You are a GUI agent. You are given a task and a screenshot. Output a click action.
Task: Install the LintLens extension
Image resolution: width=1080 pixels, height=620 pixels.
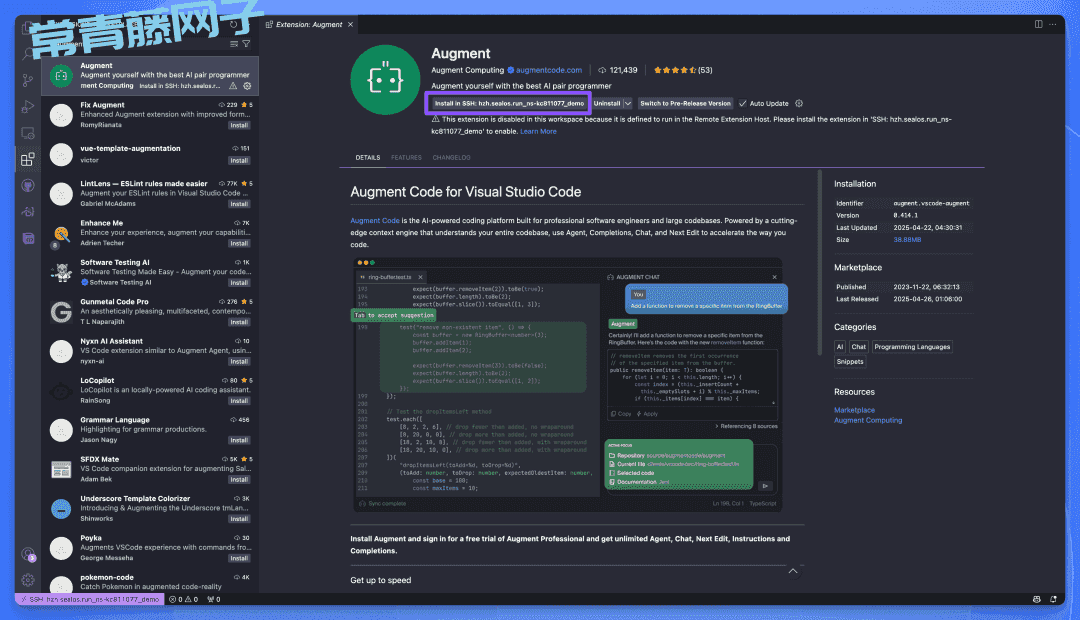coord(239,204)
